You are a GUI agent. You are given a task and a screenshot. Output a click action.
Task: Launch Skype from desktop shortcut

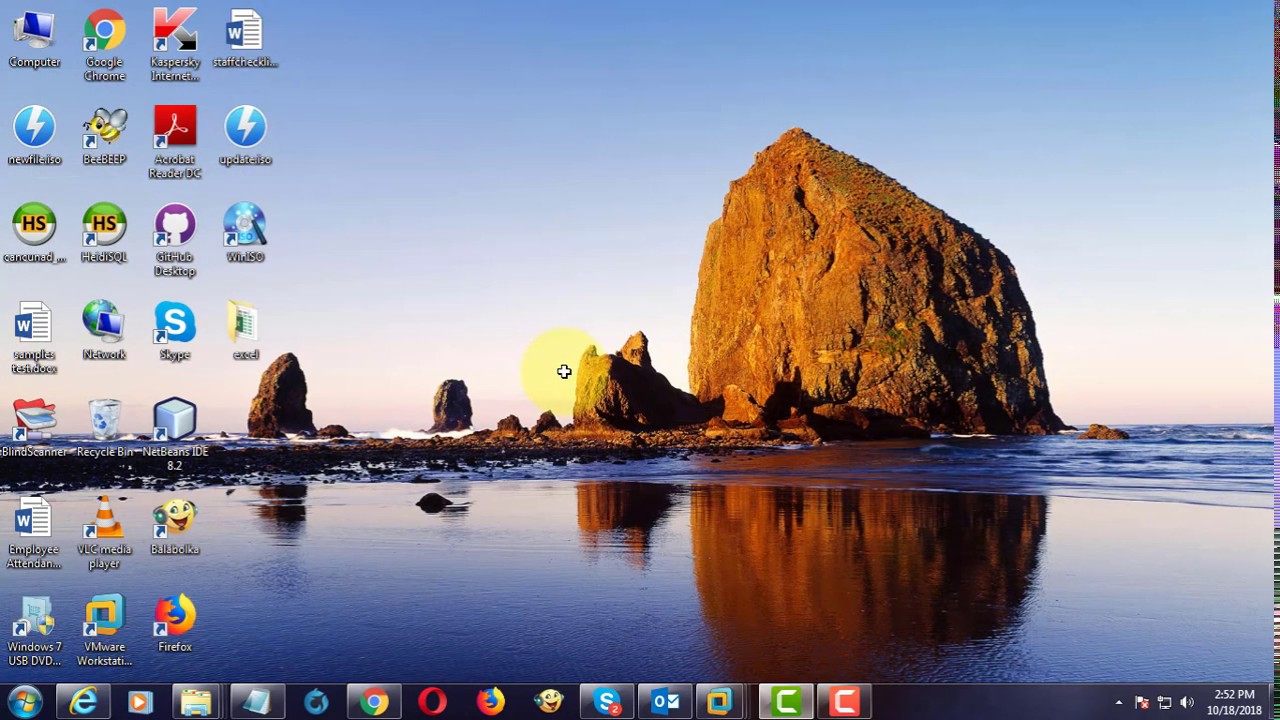pyautogui.click(x=175, y=330)
